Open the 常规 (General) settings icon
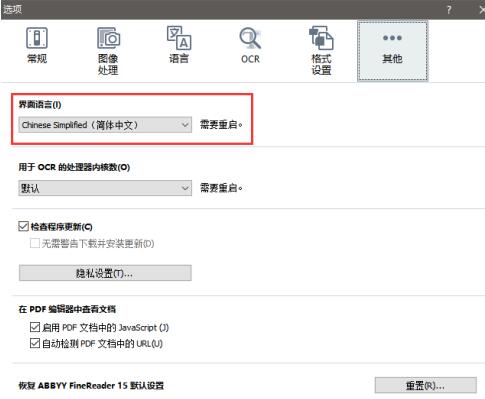The image size is (485, 399). (x=37, y=38)
